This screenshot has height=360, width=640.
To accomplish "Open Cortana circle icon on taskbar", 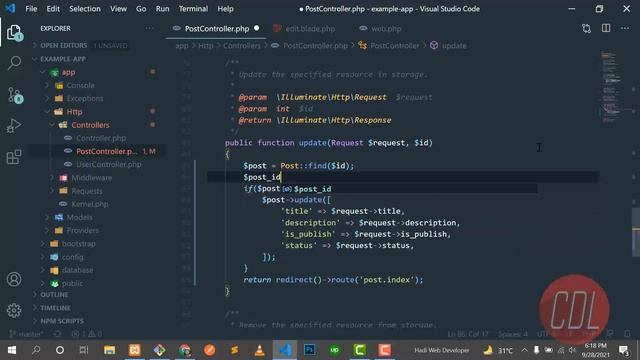I will 60,350.
